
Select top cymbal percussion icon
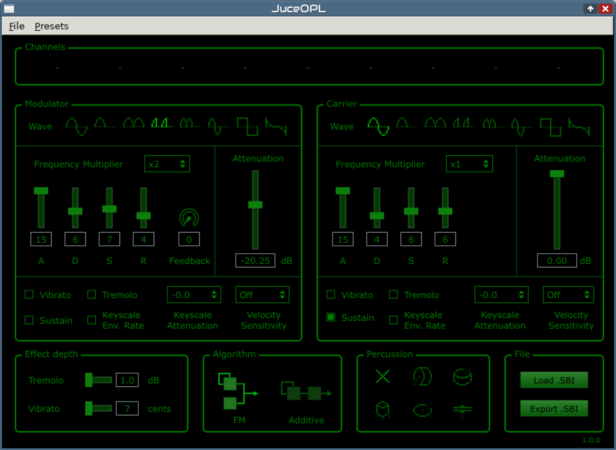422,410
